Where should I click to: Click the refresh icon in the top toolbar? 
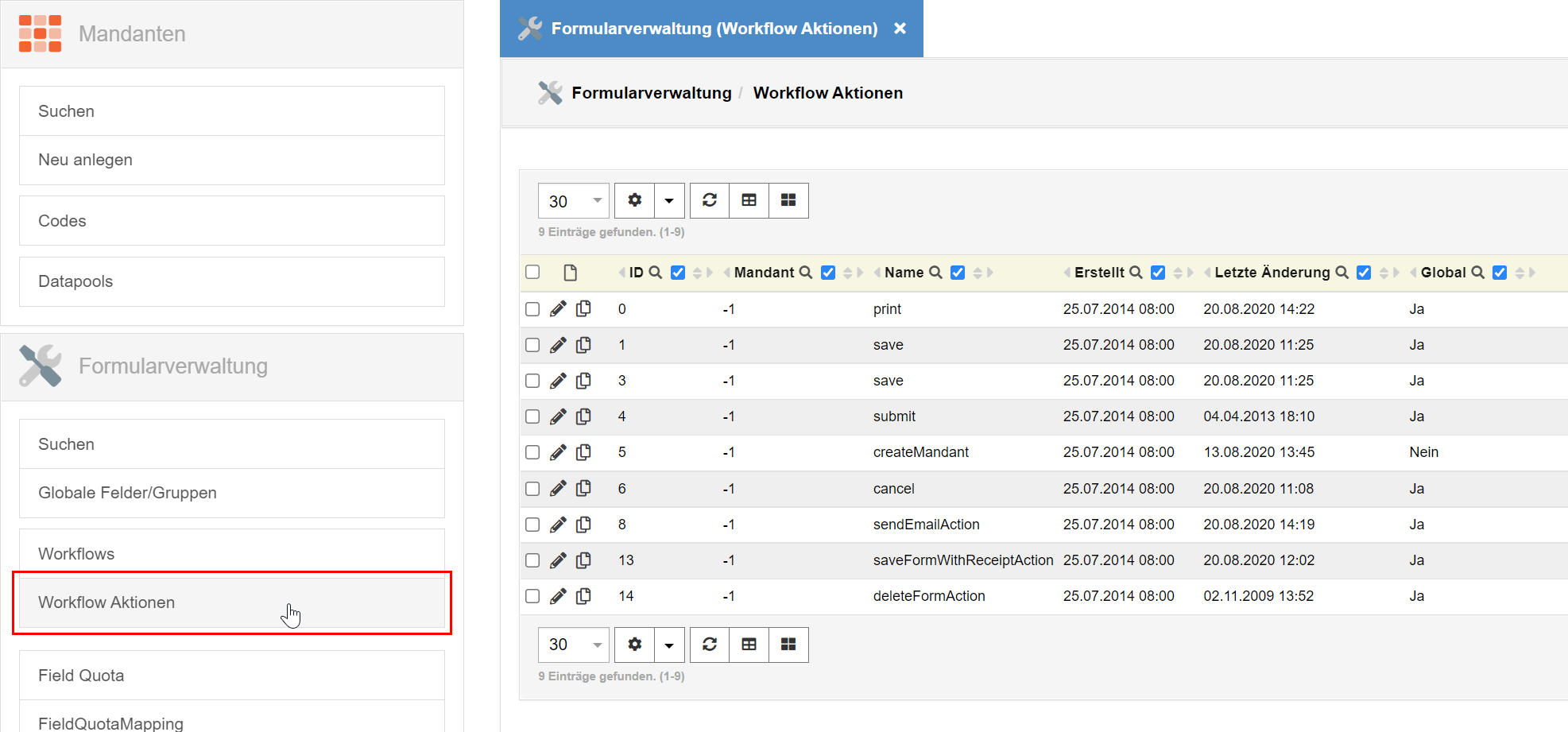tap(710, 200)
